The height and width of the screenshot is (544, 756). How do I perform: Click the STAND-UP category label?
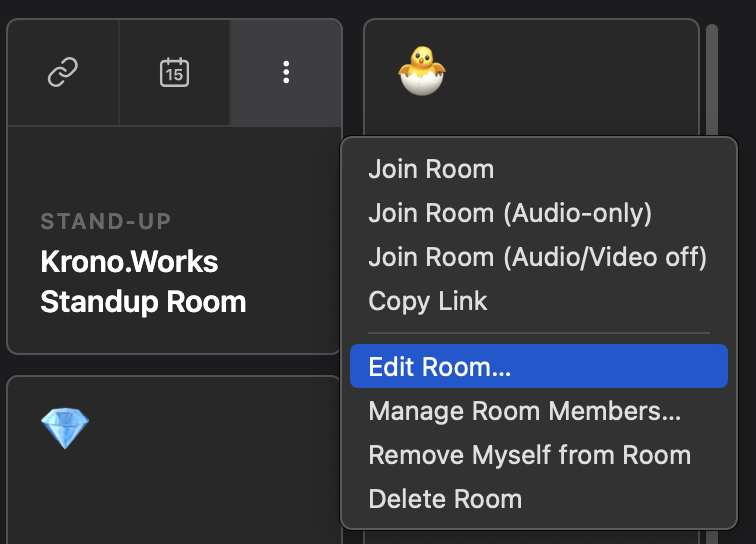point(106,221)
